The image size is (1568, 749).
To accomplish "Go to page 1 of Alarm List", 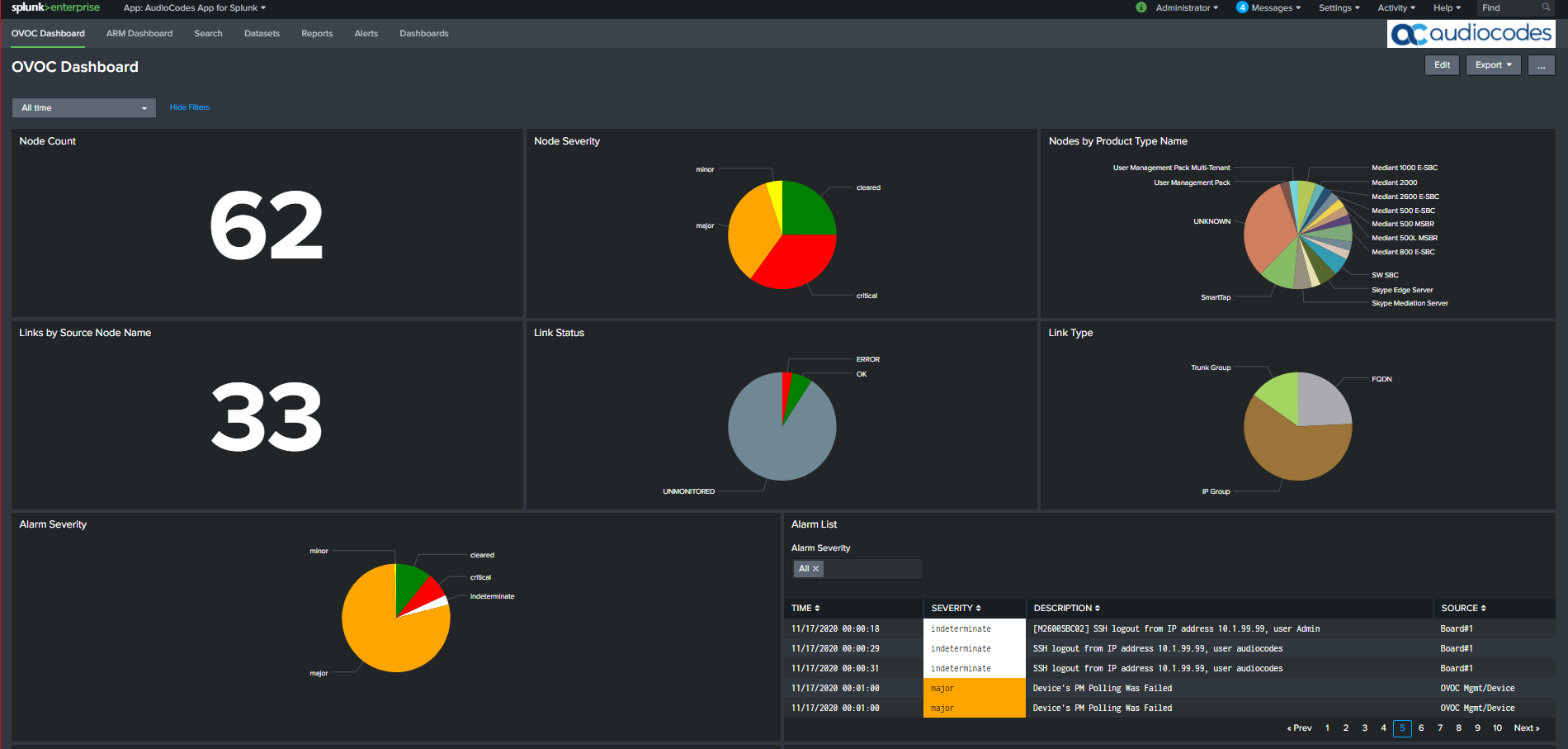I will click(x=1327, y=728).
